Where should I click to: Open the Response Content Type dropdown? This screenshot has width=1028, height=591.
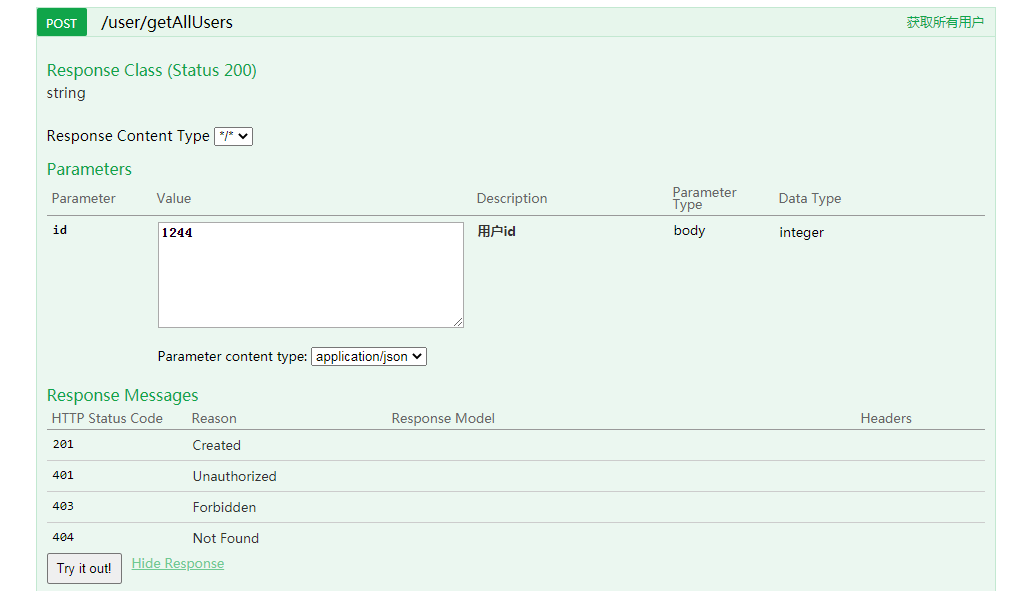(x=232, y=136)
